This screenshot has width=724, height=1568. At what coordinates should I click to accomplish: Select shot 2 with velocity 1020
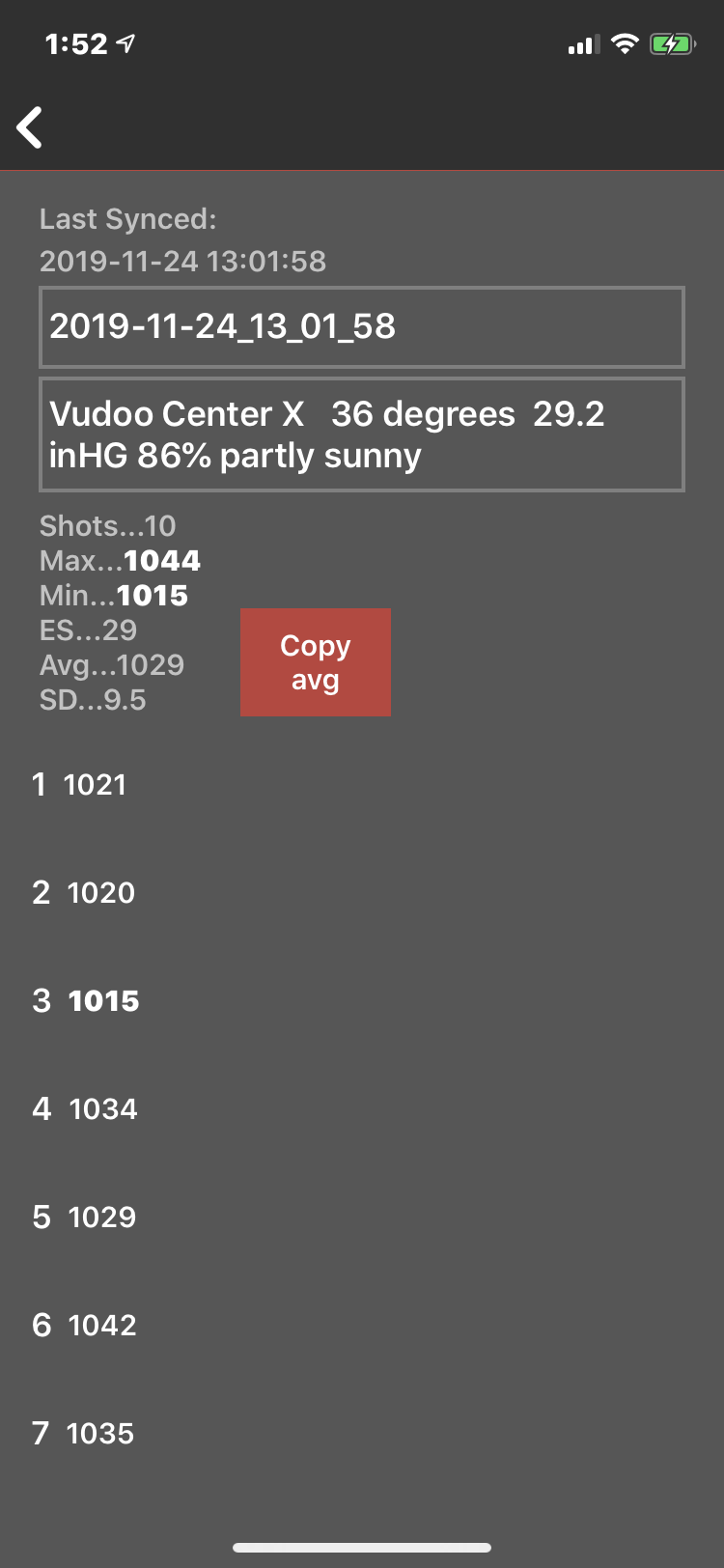coord(84,893)
